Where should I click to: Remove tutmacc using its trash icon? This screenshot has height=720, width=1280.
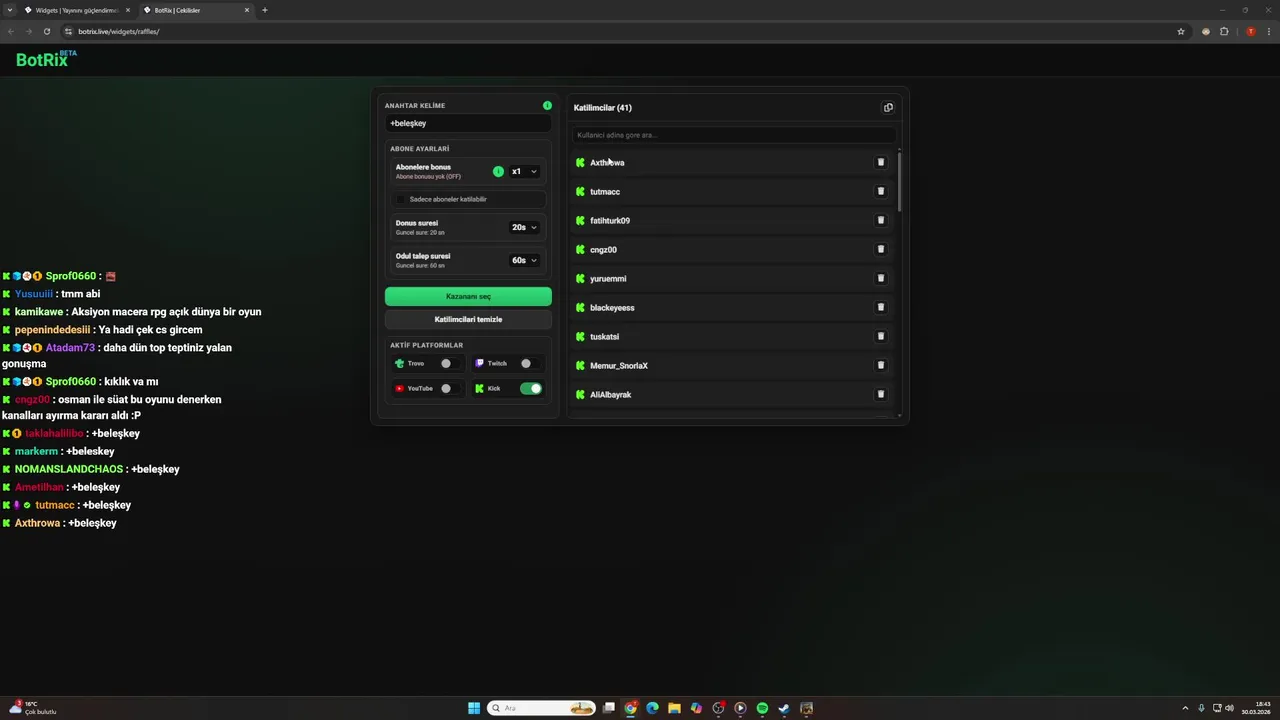(881, 191)
